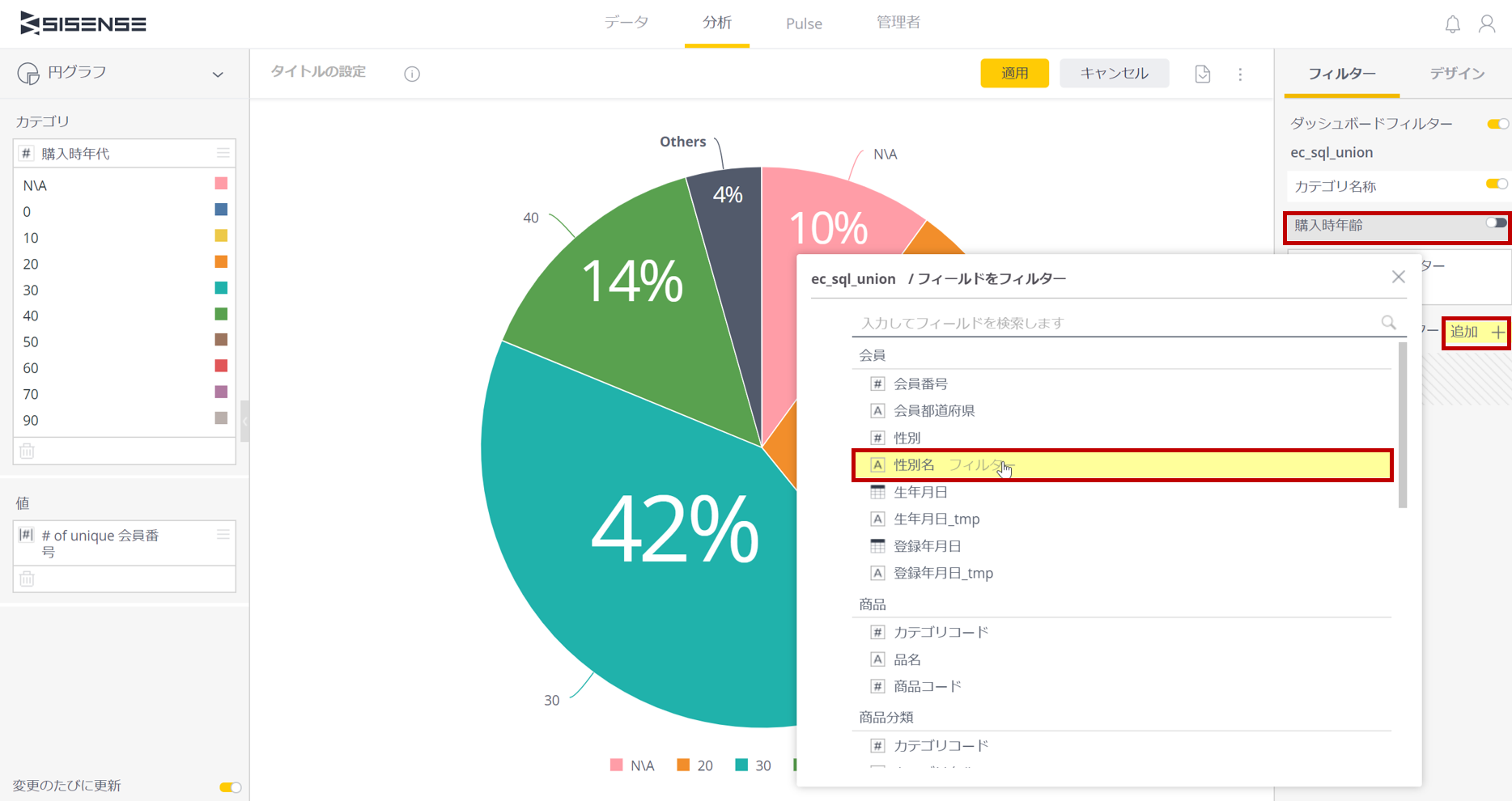1512x801 pixels.
Task: Change the color swatch for category 70
Action: tap(220, 392)
